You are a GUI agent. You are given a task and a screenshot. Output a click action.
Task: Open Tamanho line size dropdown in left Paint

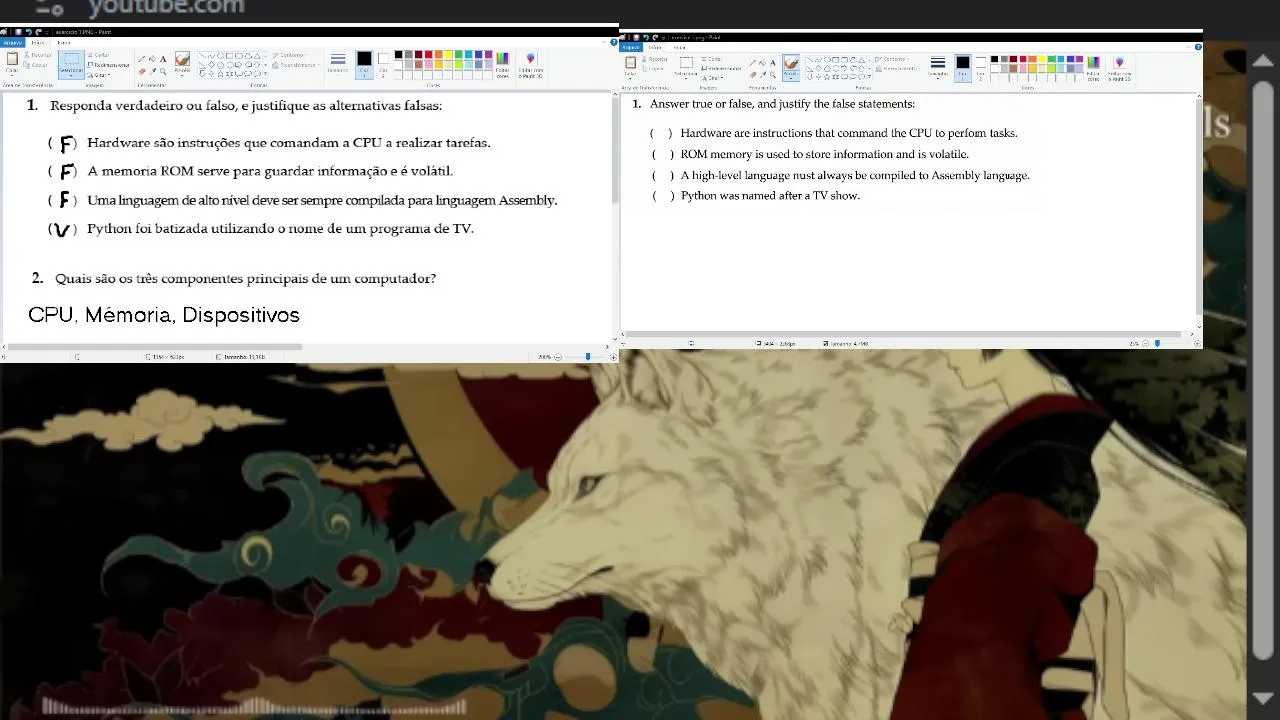point(338,64)
